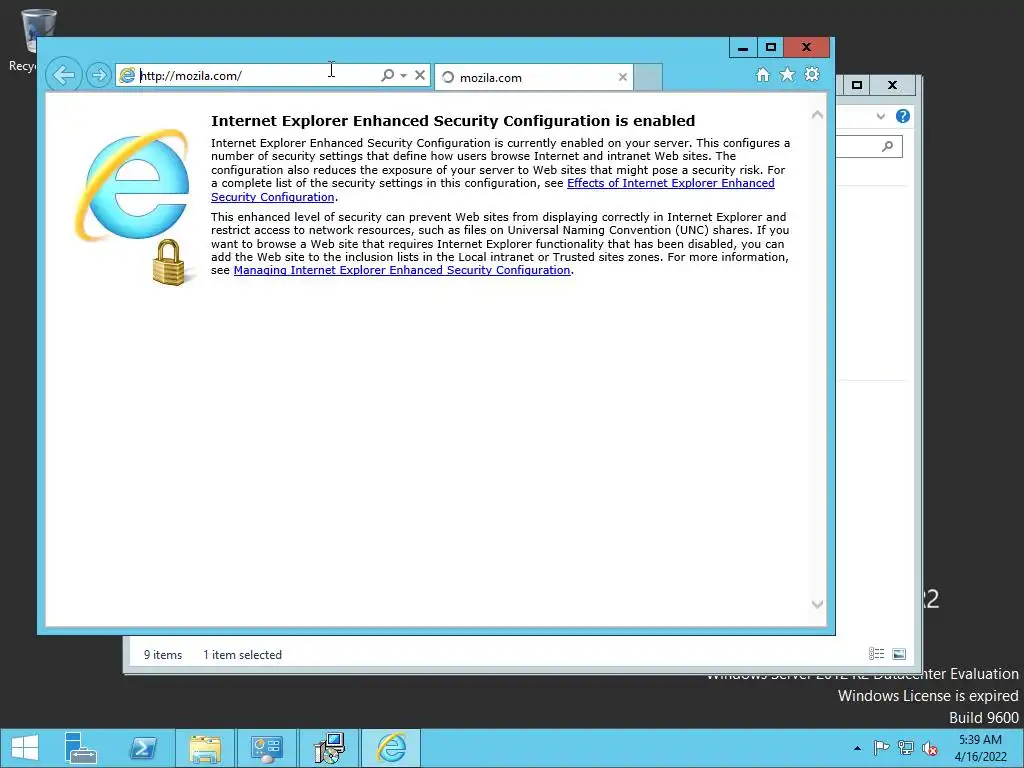Switch Explorer window to details view icon

pos(876,654)
